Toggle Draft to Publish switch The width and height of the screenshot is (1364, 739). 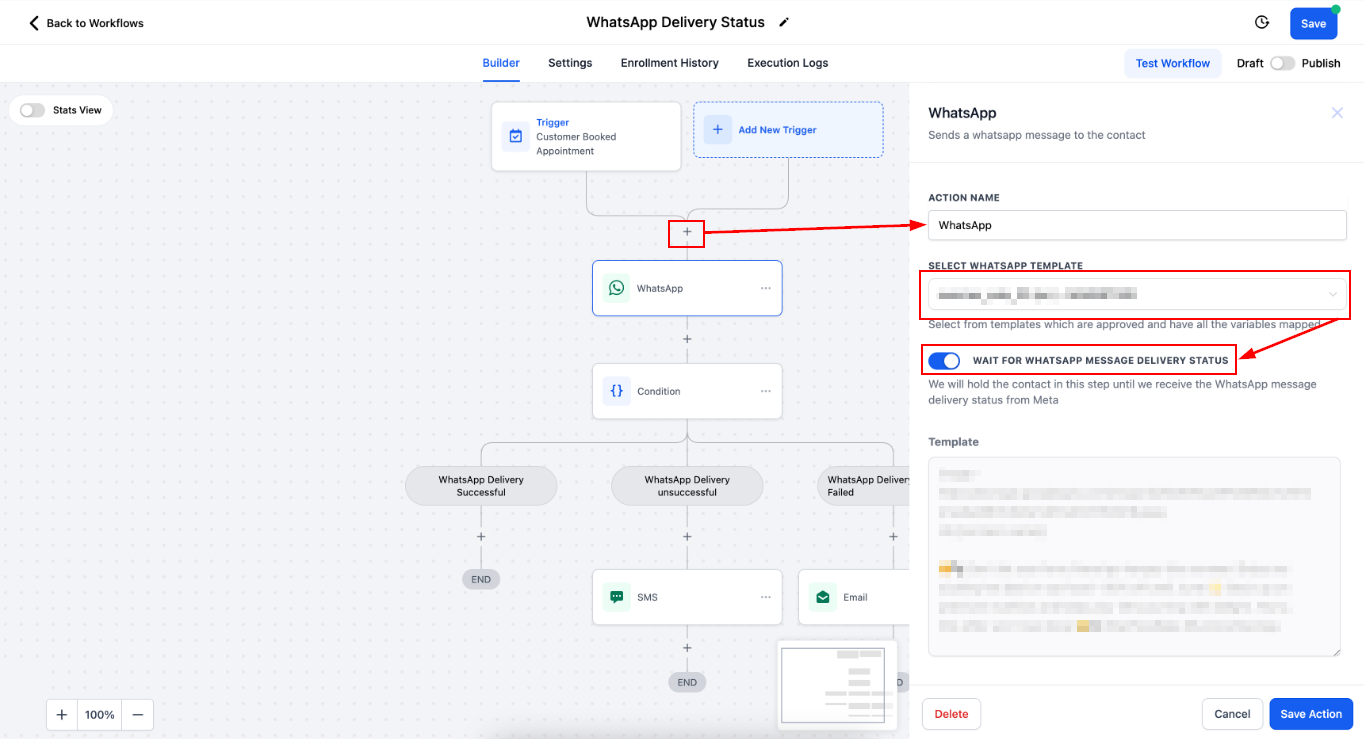coord(1282,63)
